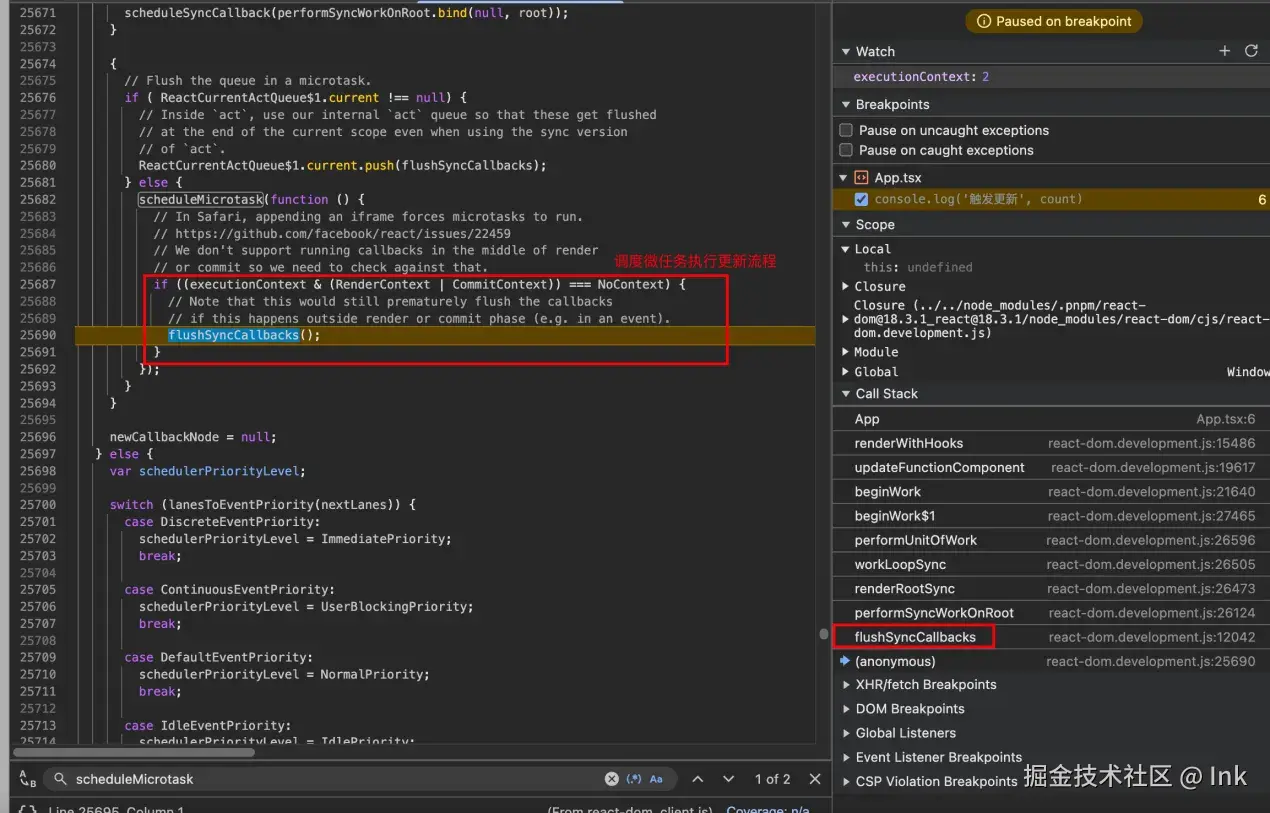Select the performUnitOfWork call stack frame
The height and width of the screenshot is (813, 1270).
1051,540
